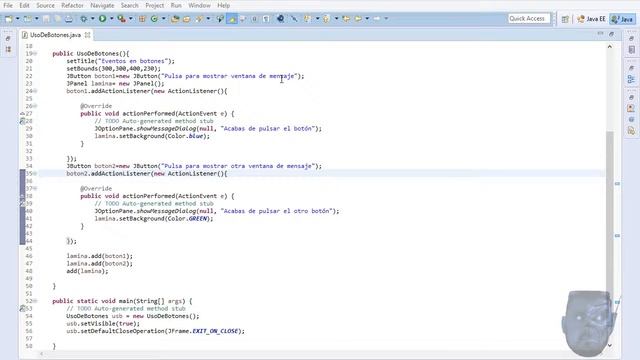This screenshot has height=360, width=640.
Task: Open the Window menu
Action: point(199,6)
